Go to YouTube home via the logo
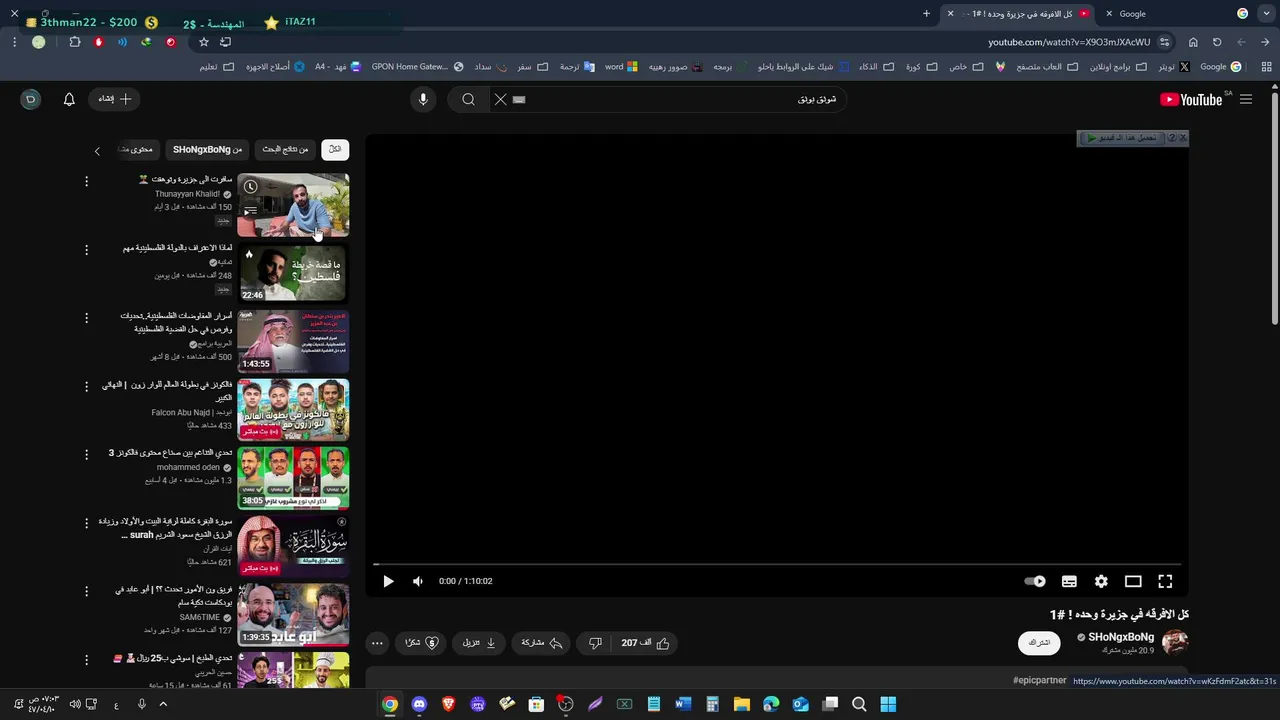 click(x=1191, y=99)
